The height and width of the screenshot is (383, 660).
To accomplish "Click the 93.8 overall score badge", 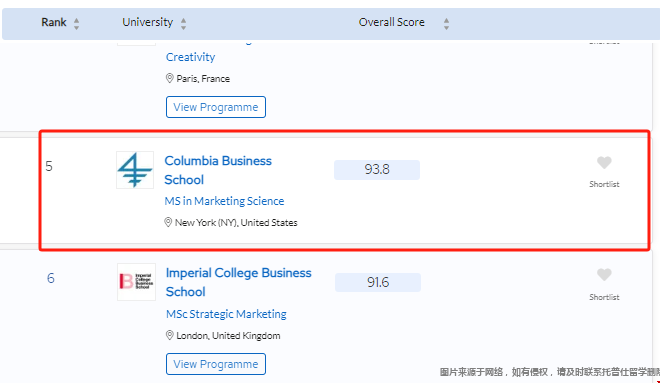I will click(x=377, y=170).
